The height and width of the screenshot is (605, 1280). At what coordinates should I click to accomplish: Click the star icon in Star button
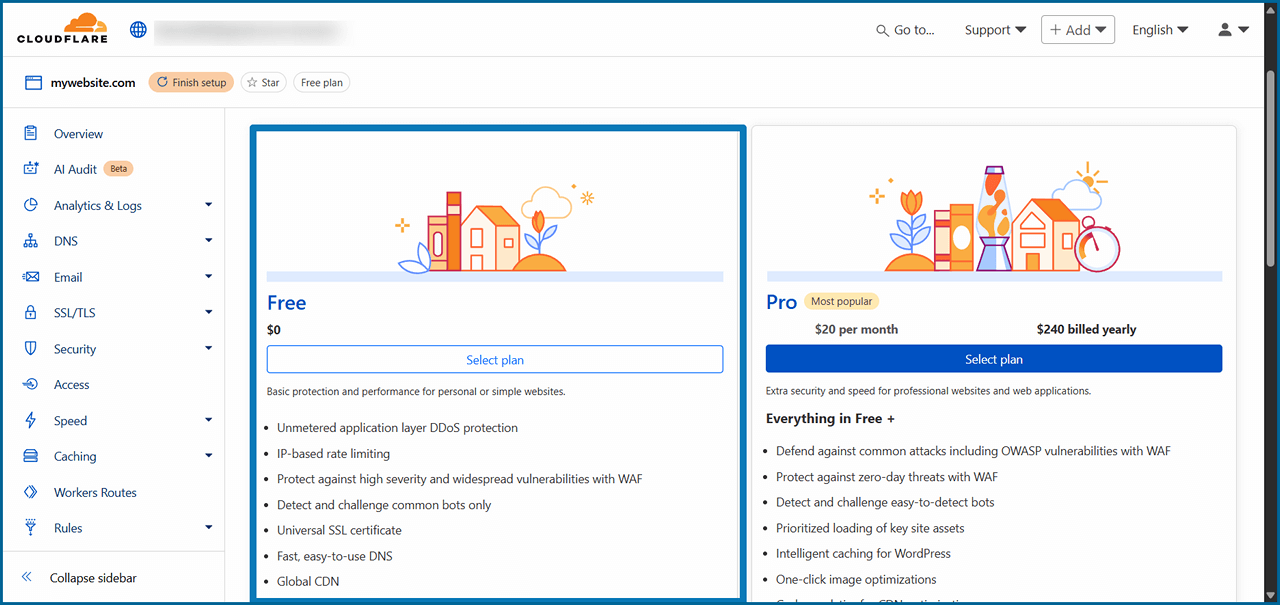(252, 83)
